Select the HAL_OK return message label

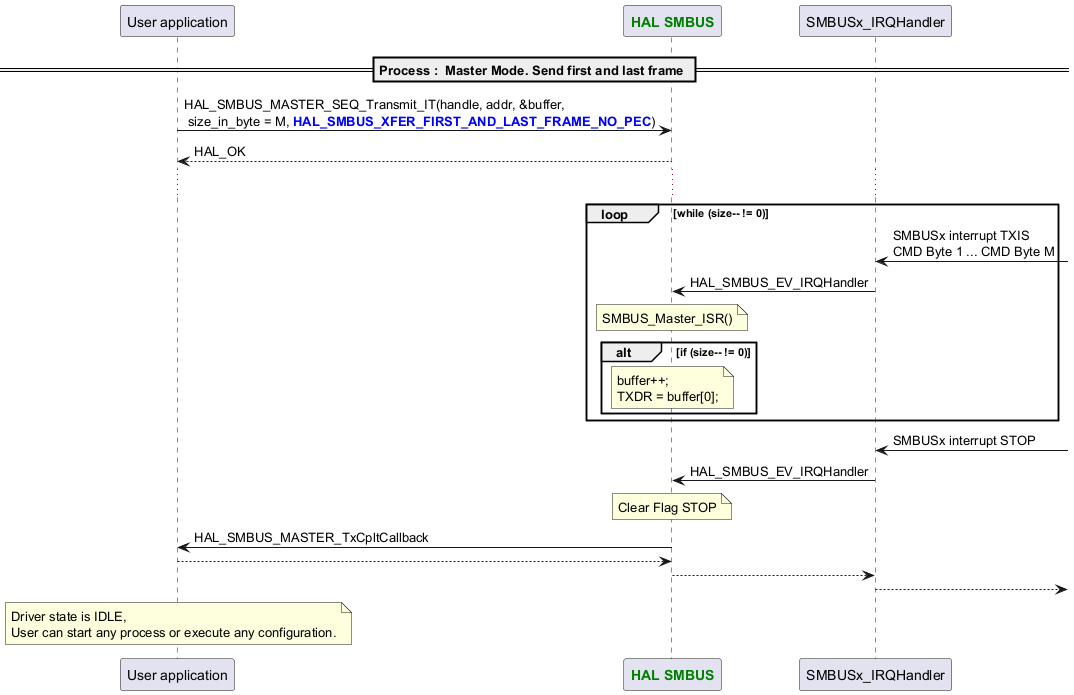click(219, 152)
